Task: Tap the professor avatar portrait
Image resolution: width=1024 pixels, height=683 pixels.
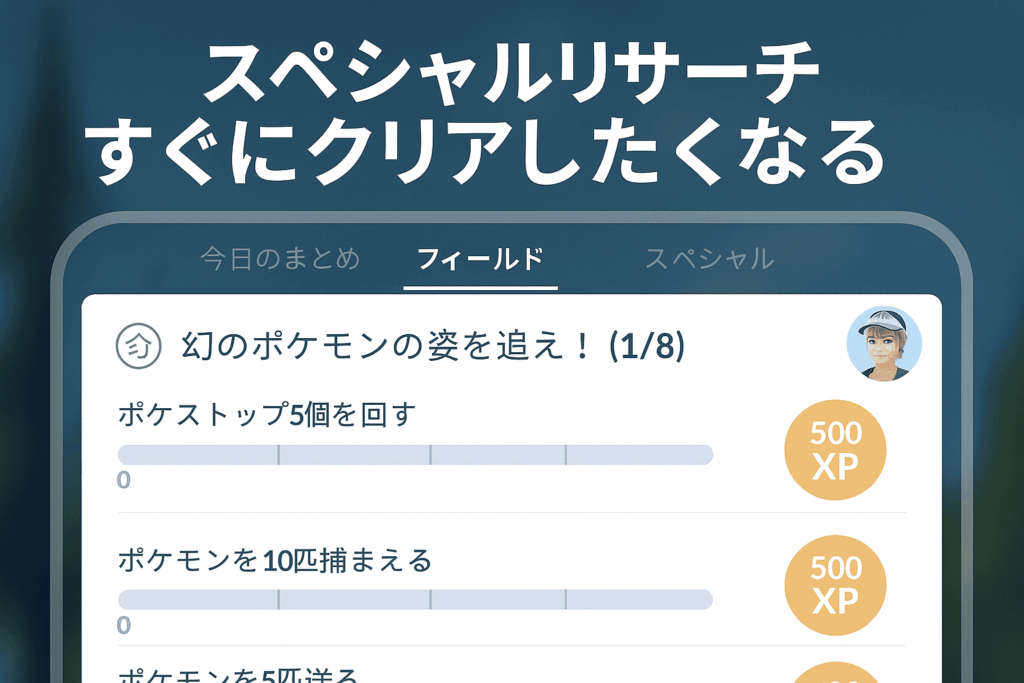Action: (884, 344)
